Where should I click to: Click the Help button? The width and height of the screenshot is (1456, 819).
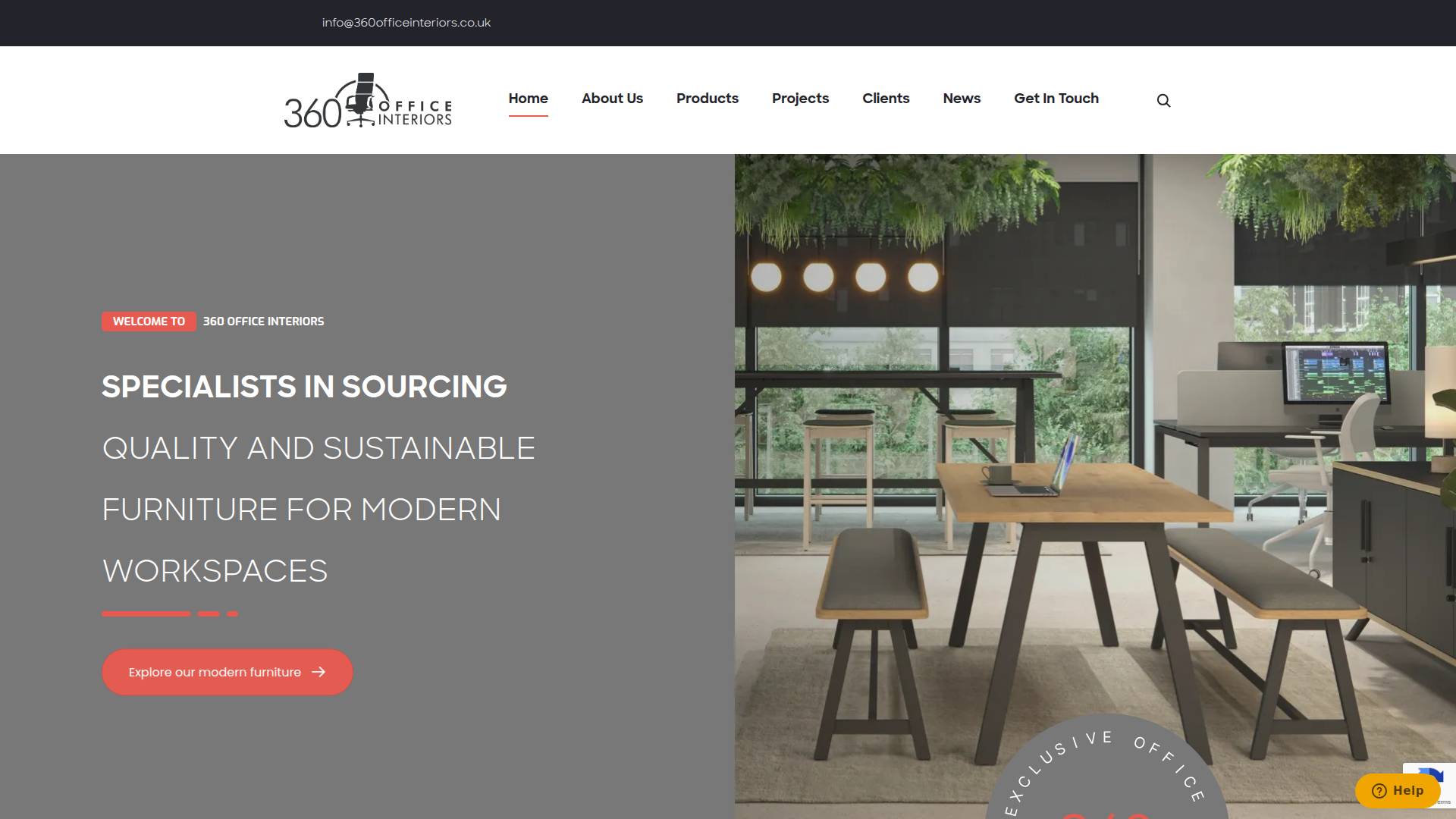[1398, 791]
